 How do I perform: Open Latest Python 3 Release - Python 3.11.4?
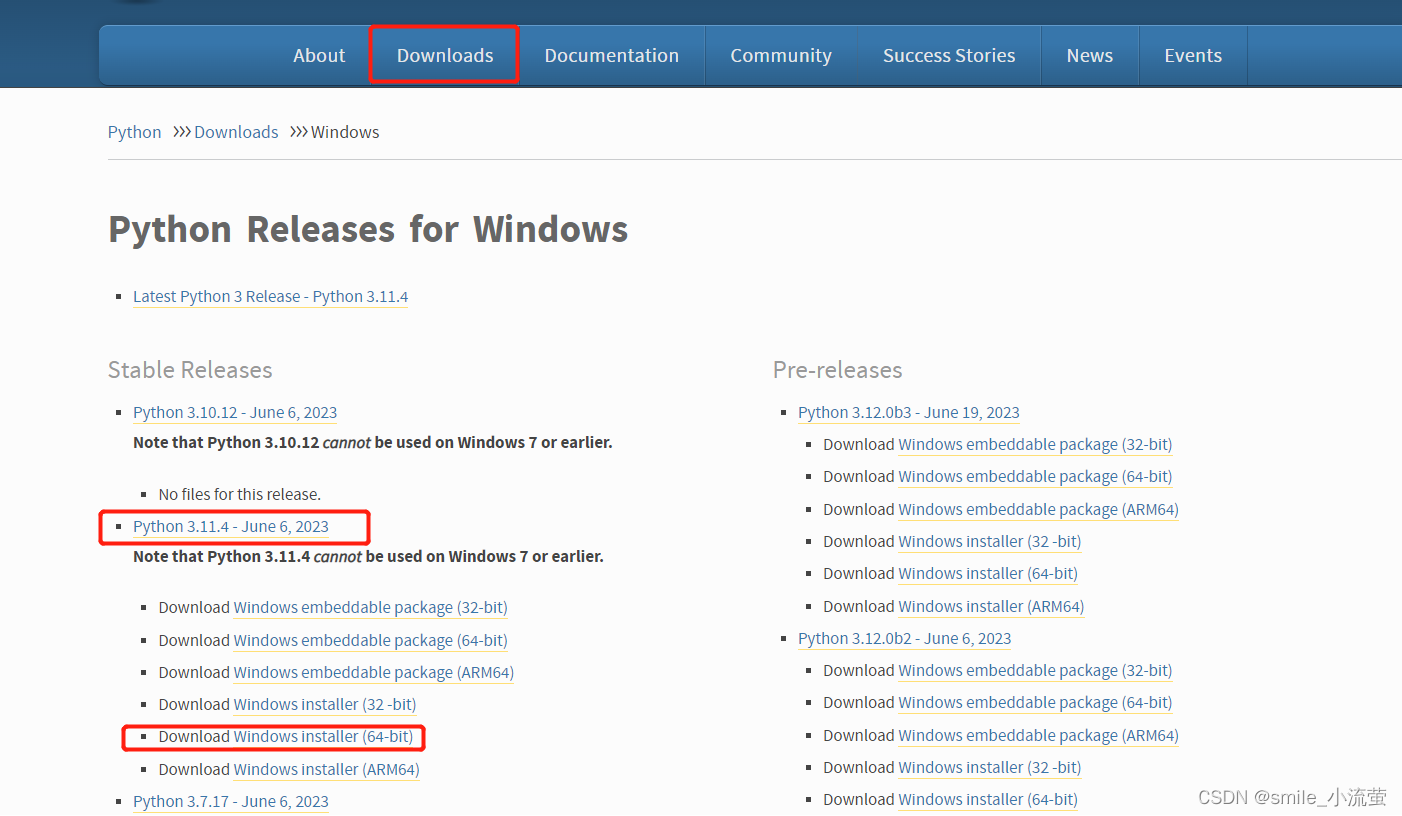tap(270, 297)
